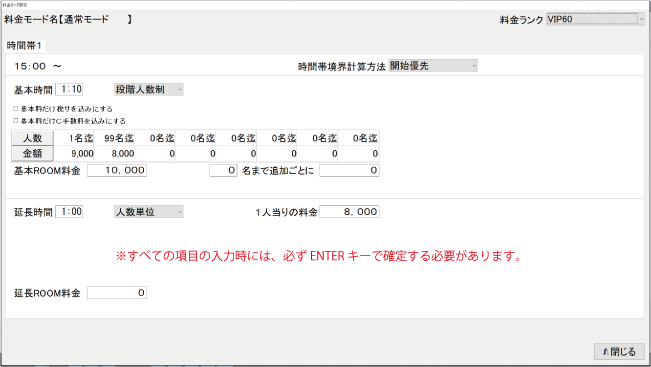This screenshot has height=367, width=651.
Task: Click the 人数 row header button
Action: (x=32, y=138)
